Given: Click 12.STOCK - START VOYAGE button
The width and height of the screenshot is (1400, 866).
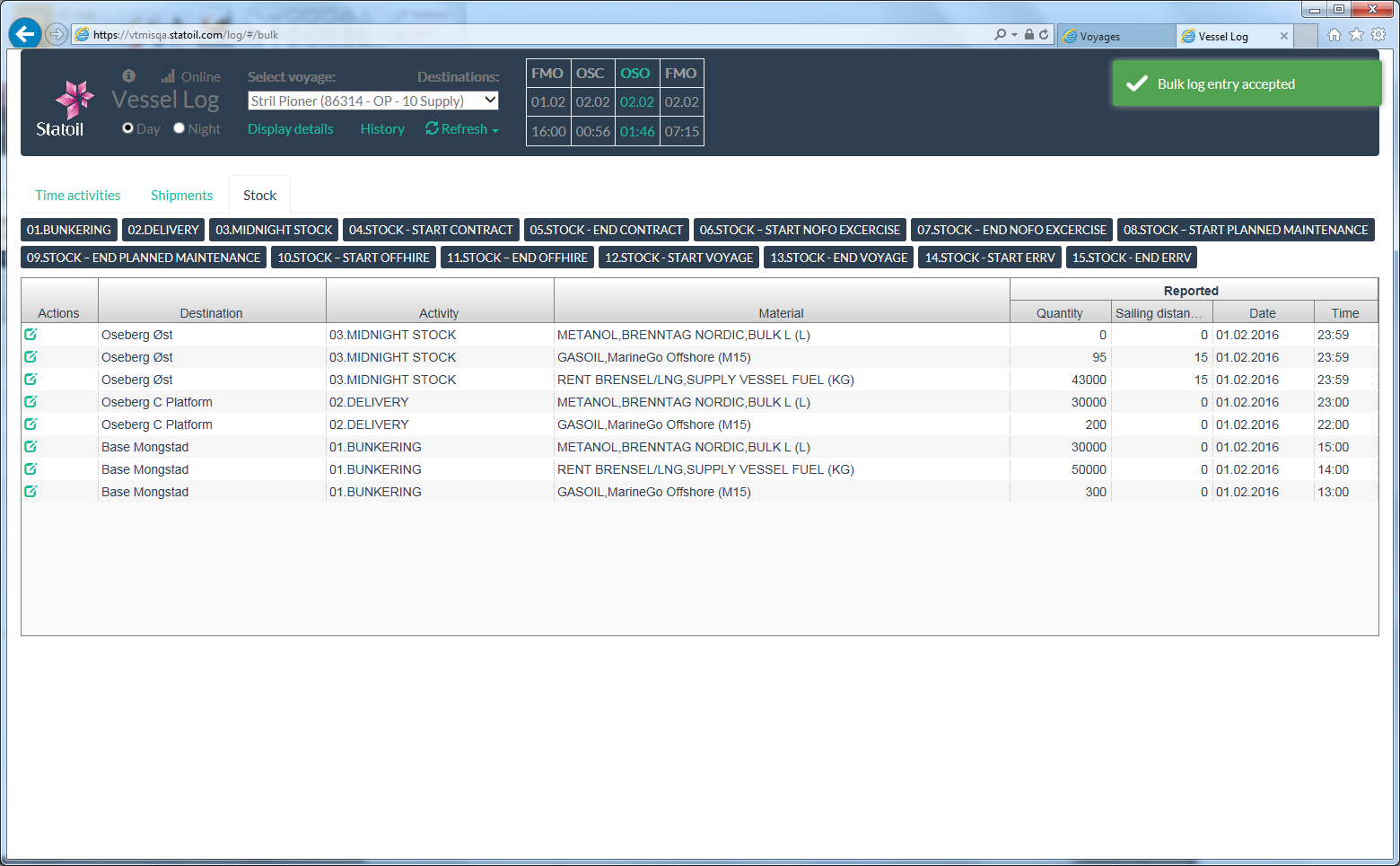Looking at the screenshot, I should point(678,258).
